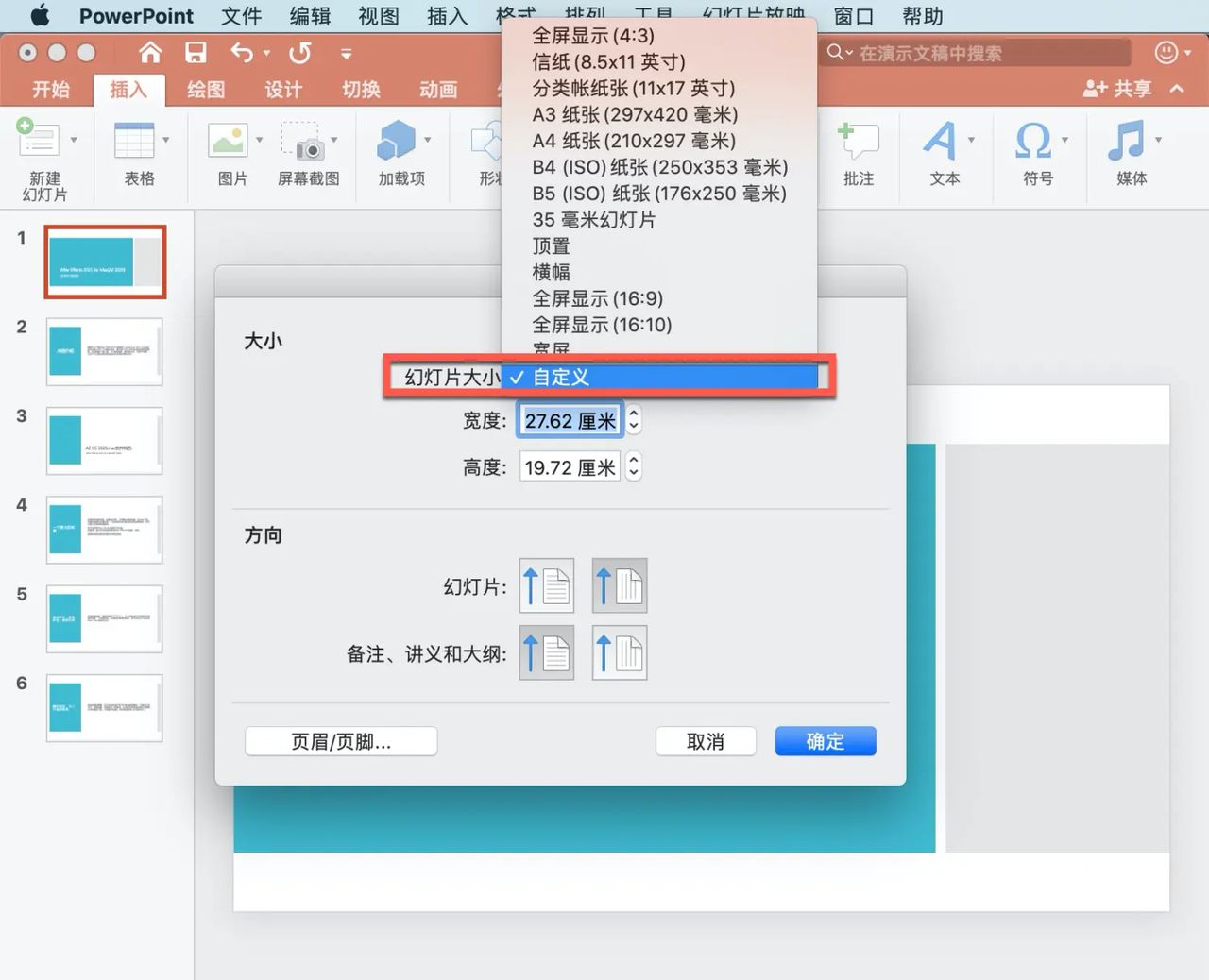
Task: Open the Add-ins (加载项) dropdown arrow
Action: [x=428, y=141]
